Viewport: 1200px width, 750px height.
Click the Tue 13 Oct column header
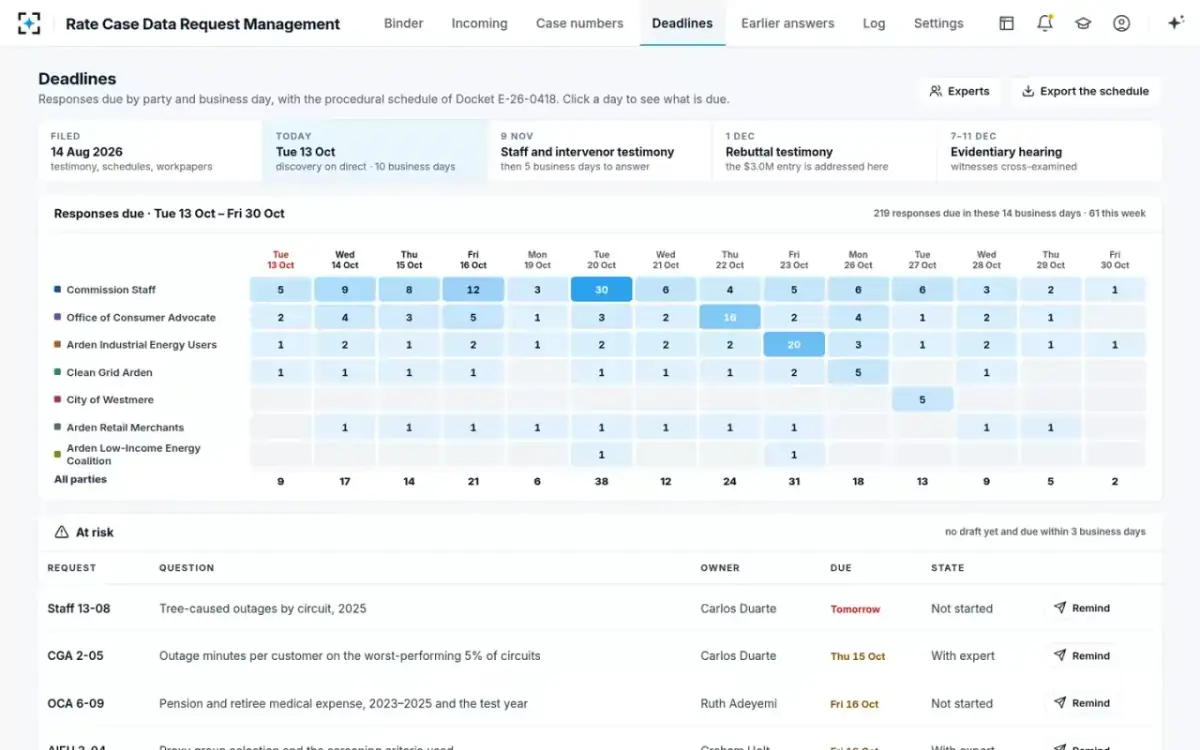click(x=280, y=260)
